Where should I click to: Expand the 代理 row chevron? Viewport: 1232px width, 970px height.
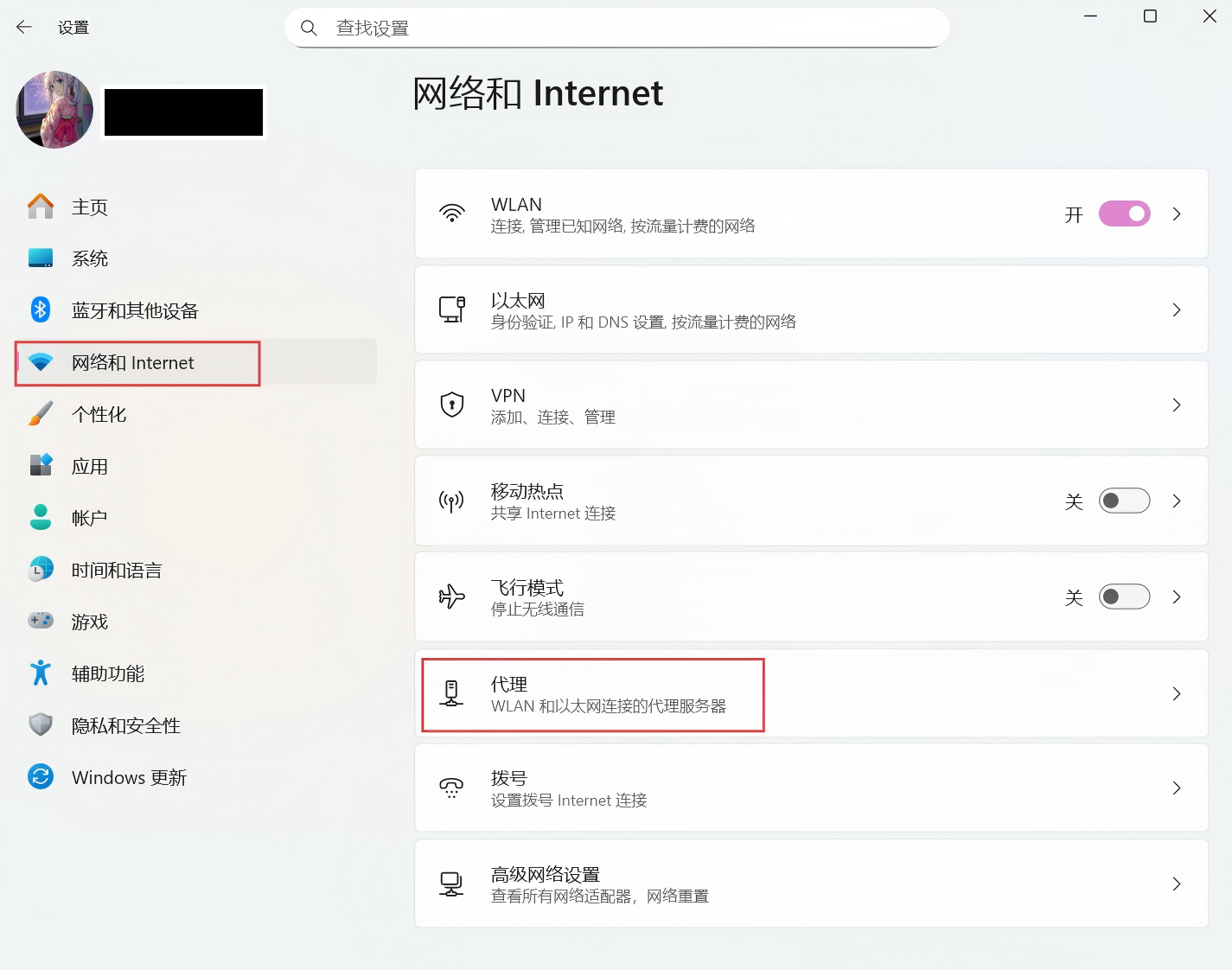(1176, 693)
